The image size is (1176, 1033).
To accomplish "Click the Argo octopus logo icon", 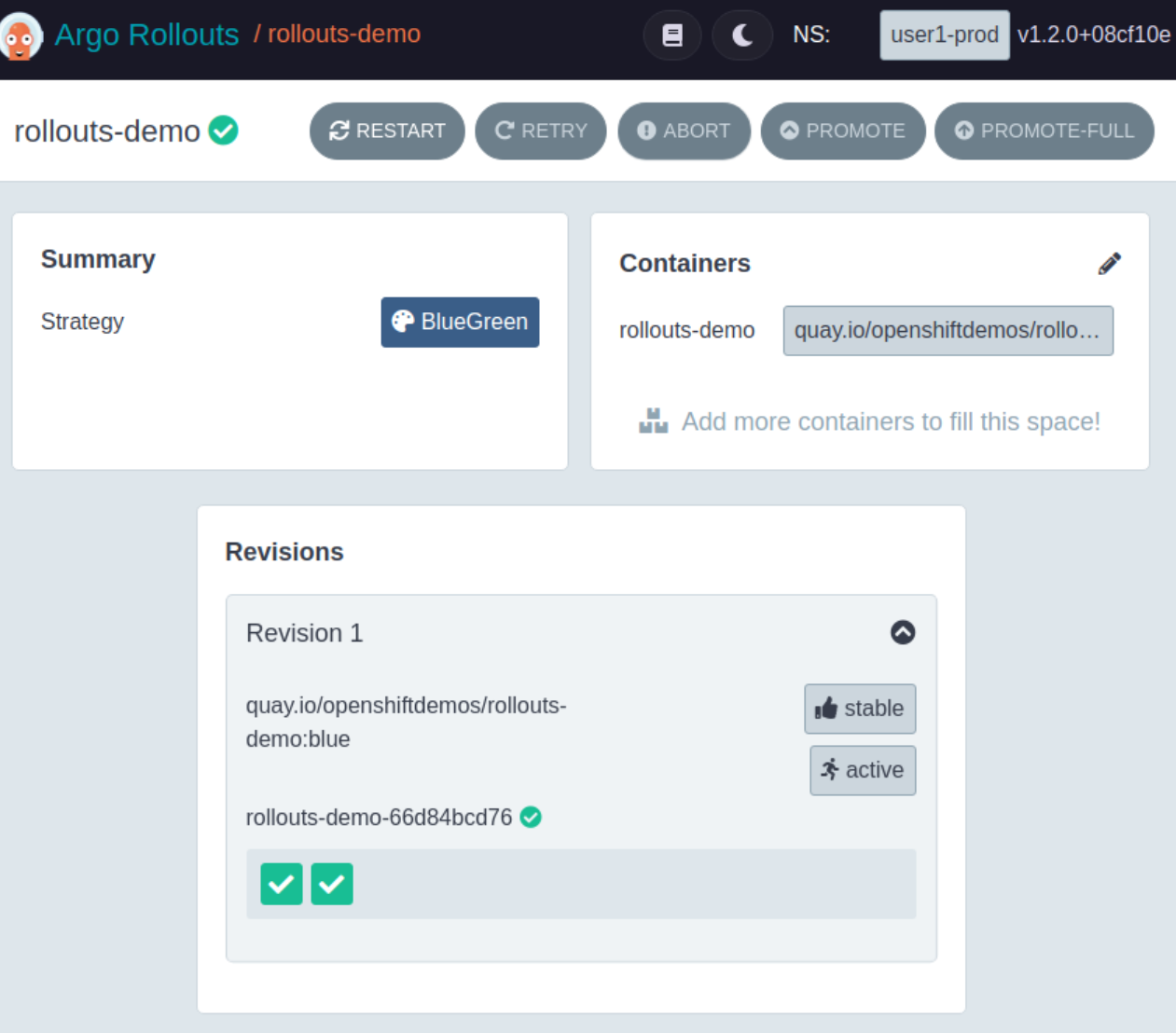I will (20, 36).
